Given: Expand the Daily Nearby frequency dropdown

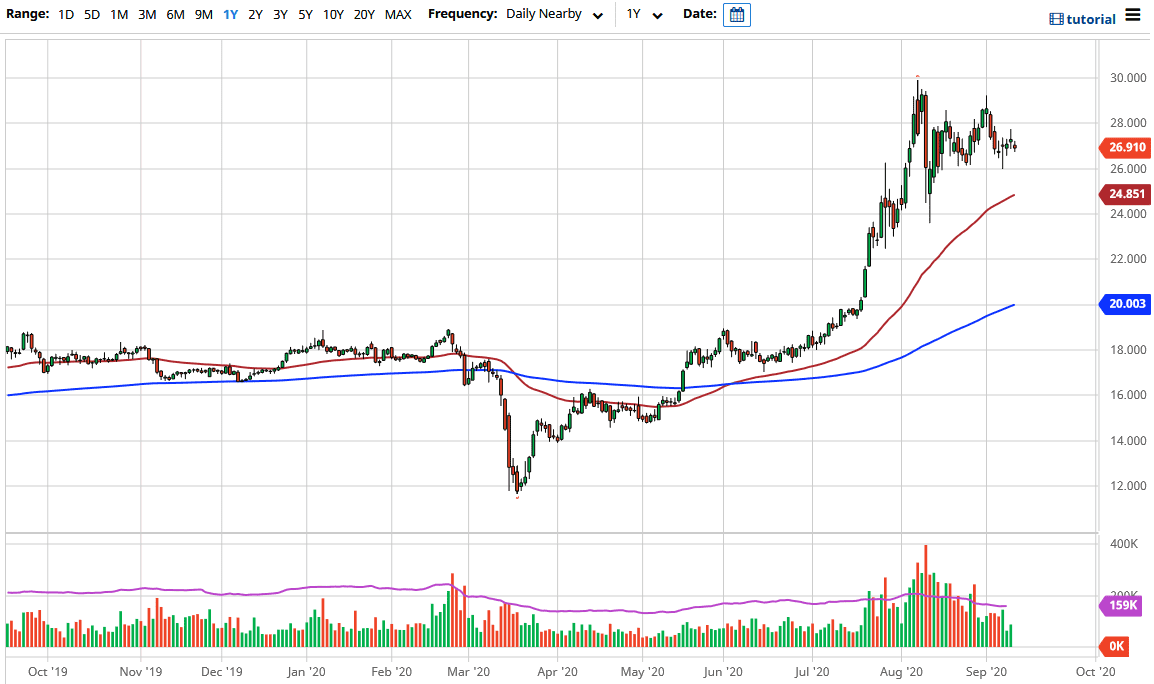Looking at the screenshot, I should 555,15.
